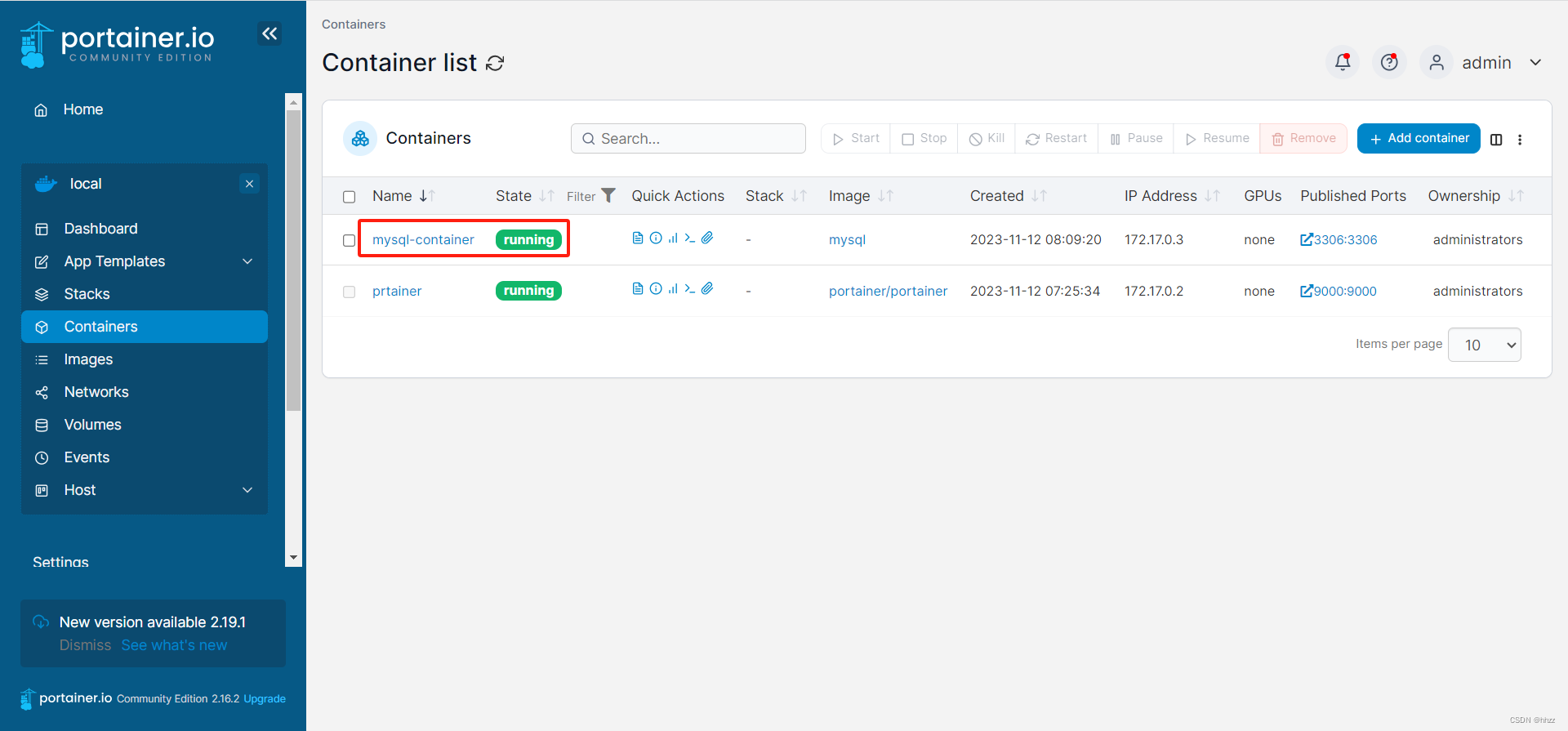
Task: Click the Resume button
Action: 1217,138
